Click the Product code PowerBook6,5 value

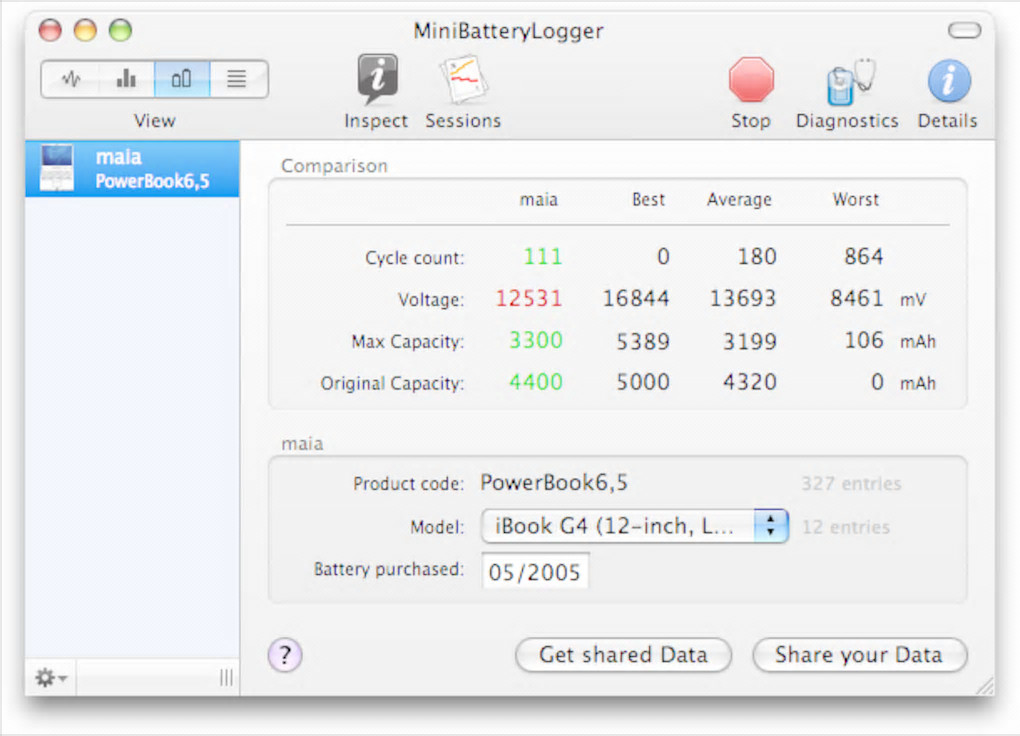point(554,483)
